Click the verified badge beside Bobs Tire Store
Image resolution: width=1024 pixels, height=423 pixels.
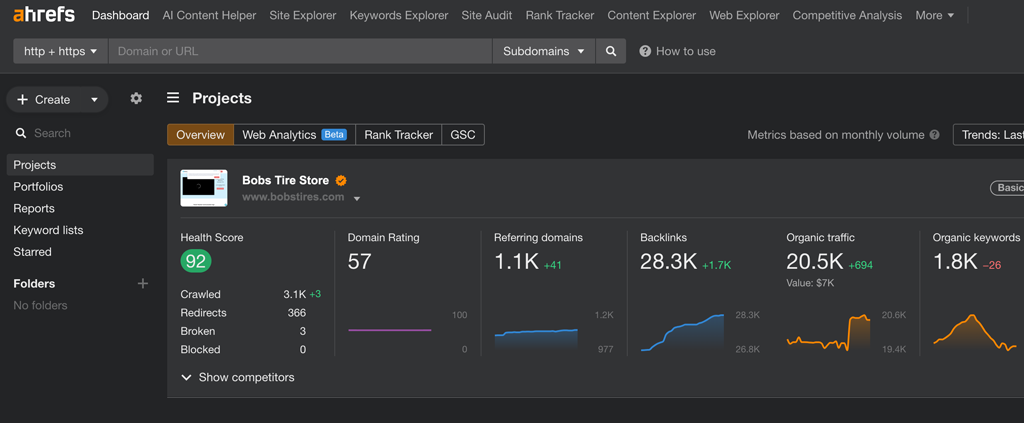tap(341, 181)
